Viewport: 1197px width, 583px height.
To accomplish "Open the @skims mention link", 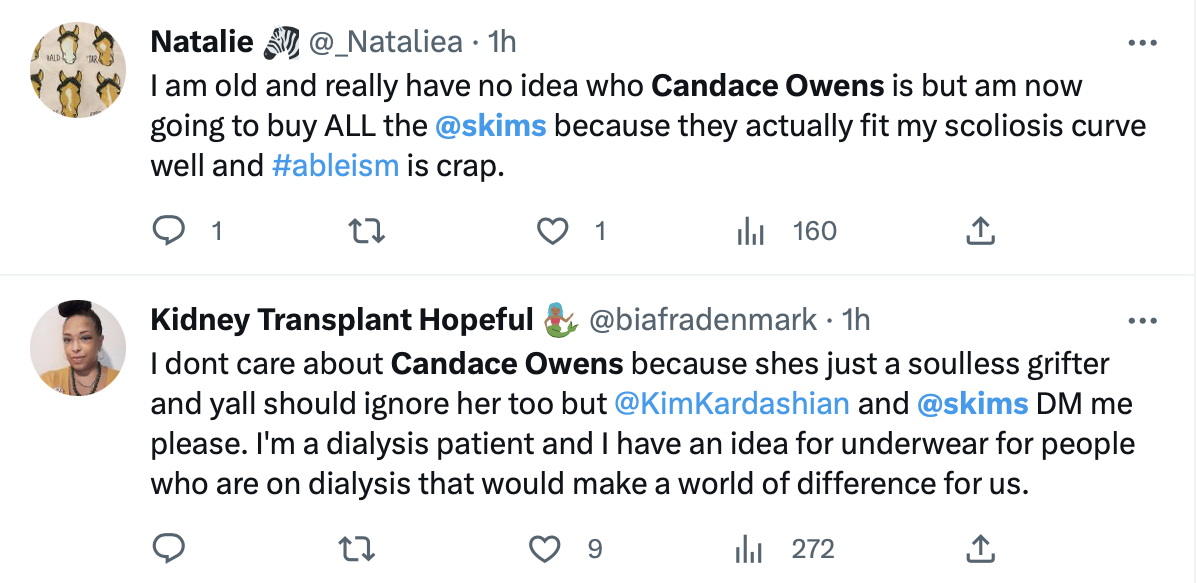I will point(493,125).
